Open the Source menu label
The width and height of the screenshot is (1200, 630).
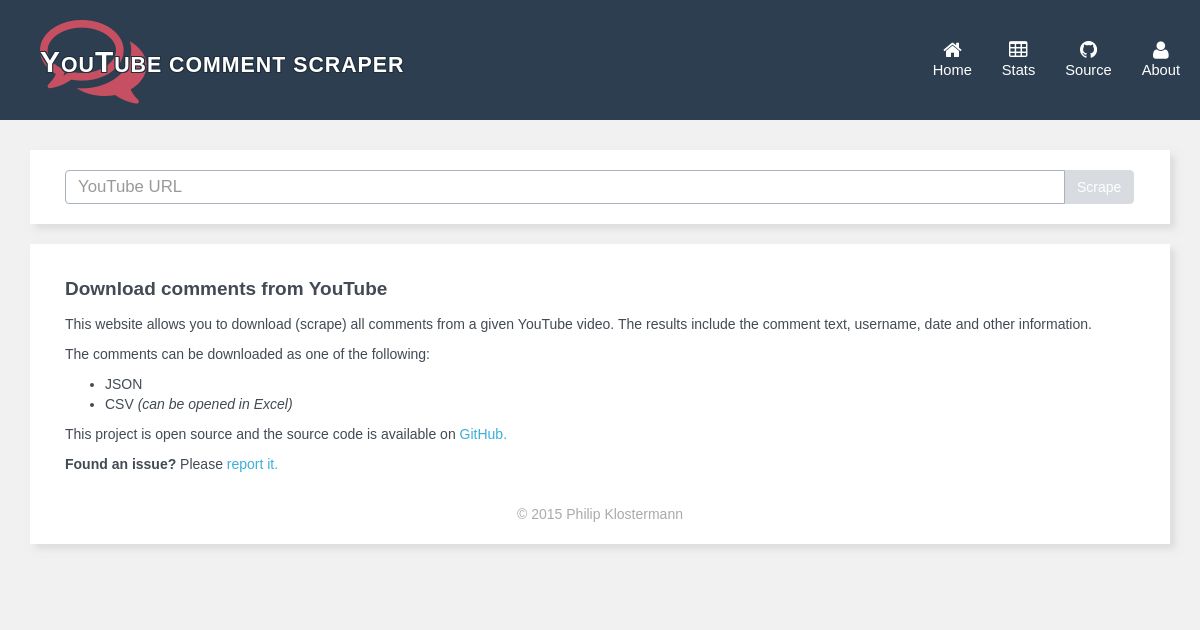click(1088, 70)
